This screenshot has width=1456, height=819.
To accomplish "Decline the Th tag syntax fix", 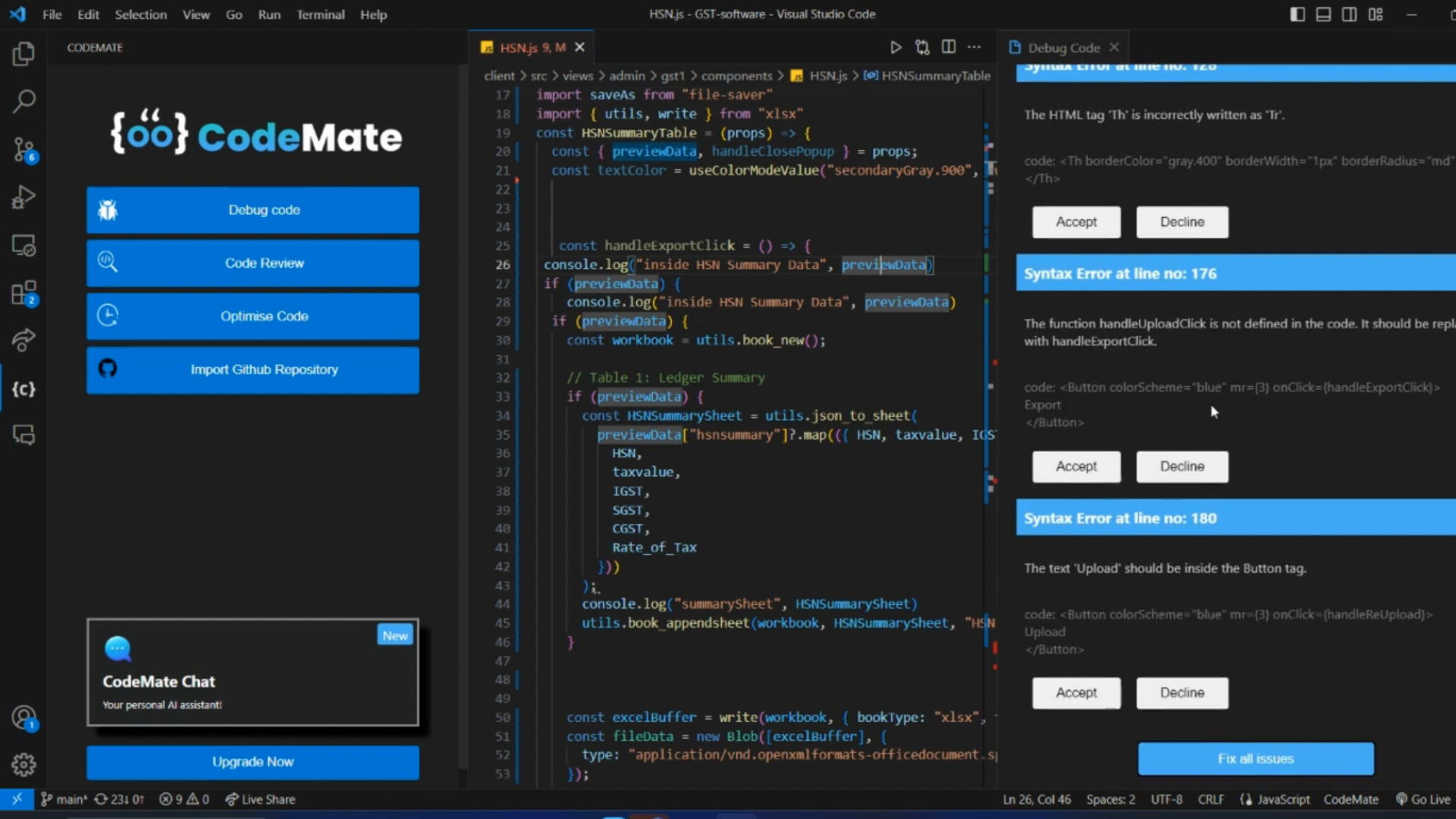I will coord(1182,222).
